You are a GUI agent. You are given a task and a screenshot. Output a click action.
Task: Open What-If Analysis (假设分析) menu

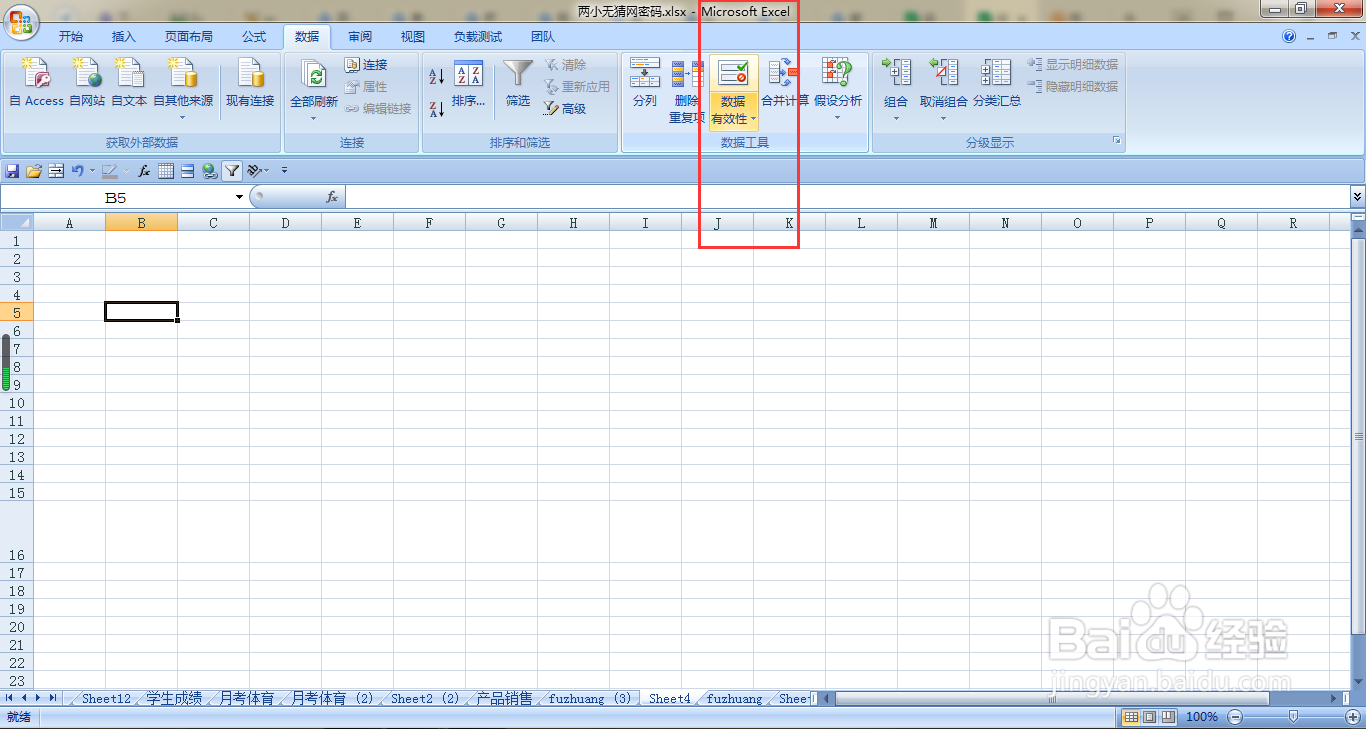coord(838,89)
